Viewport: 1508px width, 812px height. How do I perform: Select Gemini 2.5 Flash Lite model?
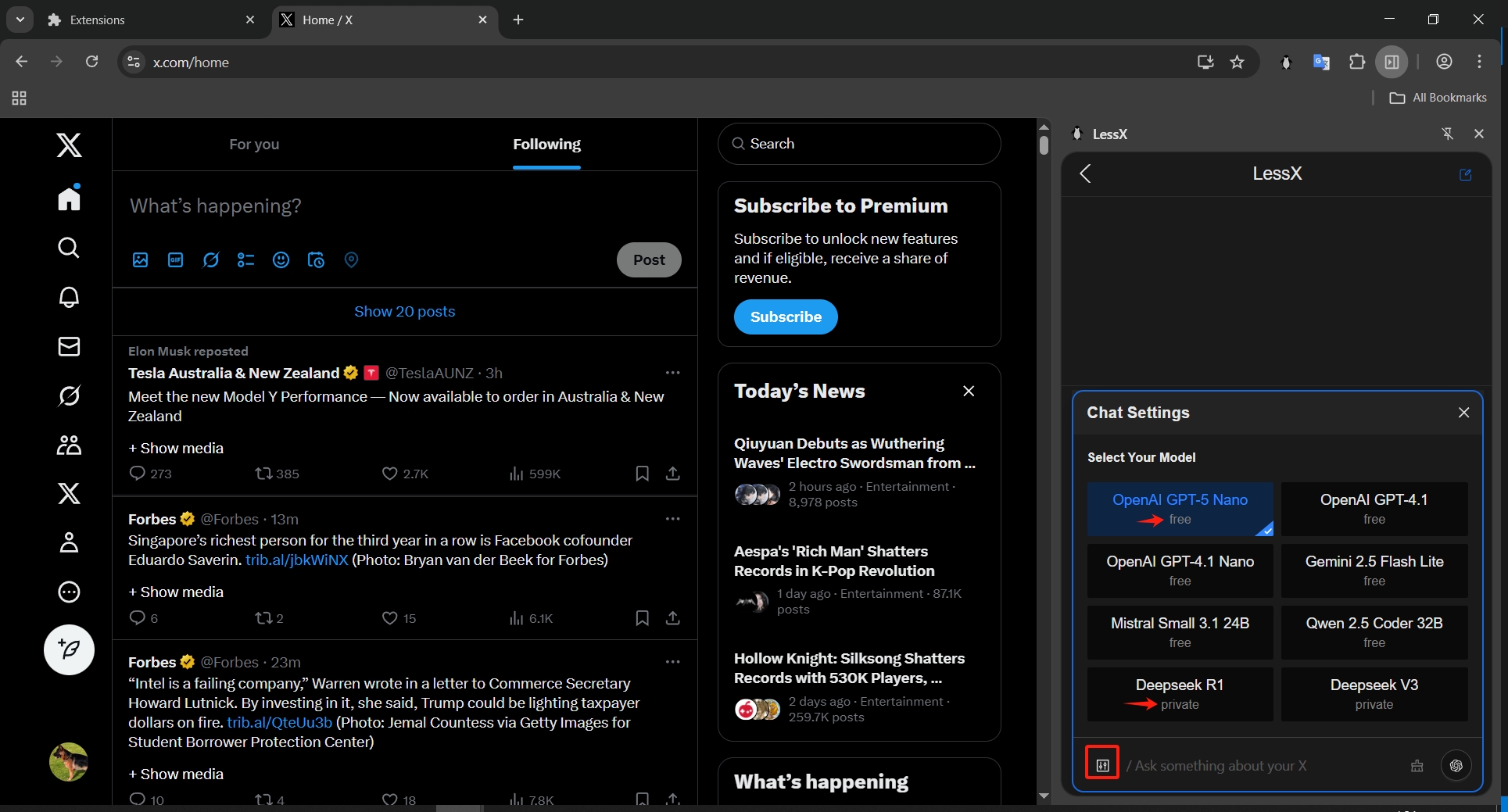[1374, 571]
